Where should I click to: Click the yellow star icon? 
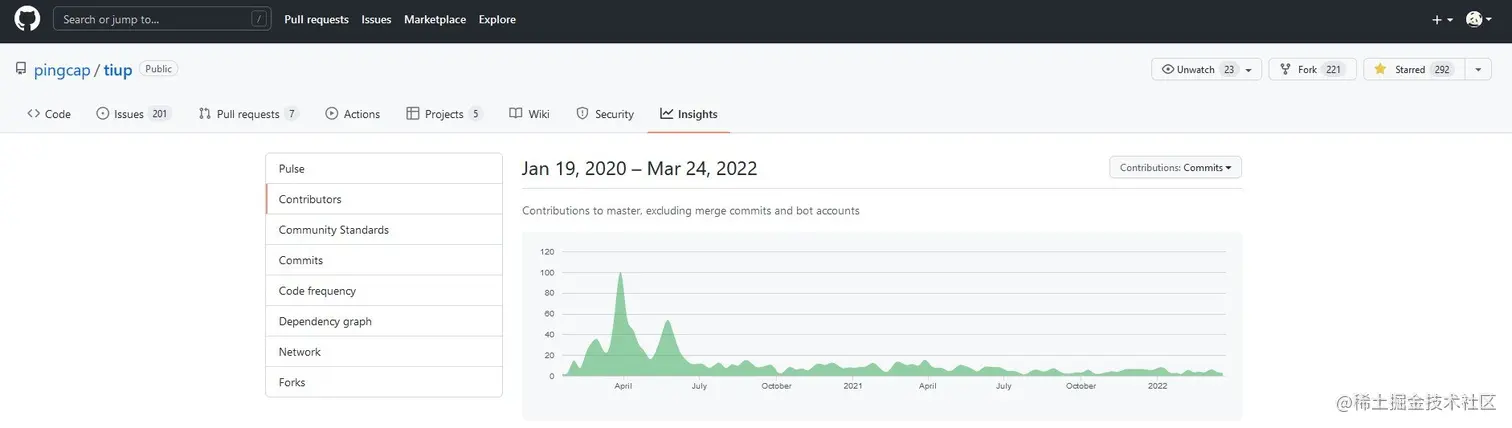coord(1380,69)
